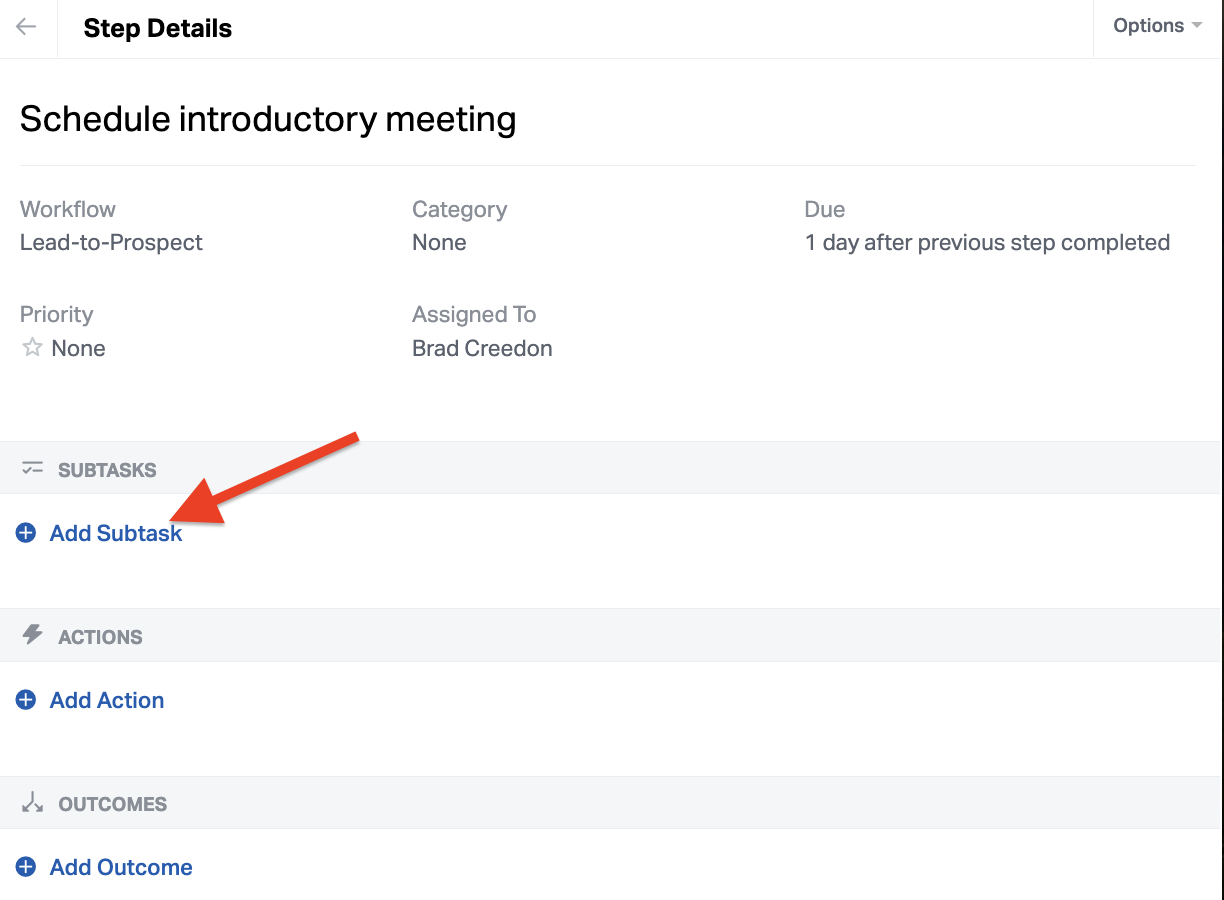Image resolution: width=1224 pixels, height=900 pixels.
Task: Click the Lead-to-Prospect workflow value
Action: click(x=111, y=242)
